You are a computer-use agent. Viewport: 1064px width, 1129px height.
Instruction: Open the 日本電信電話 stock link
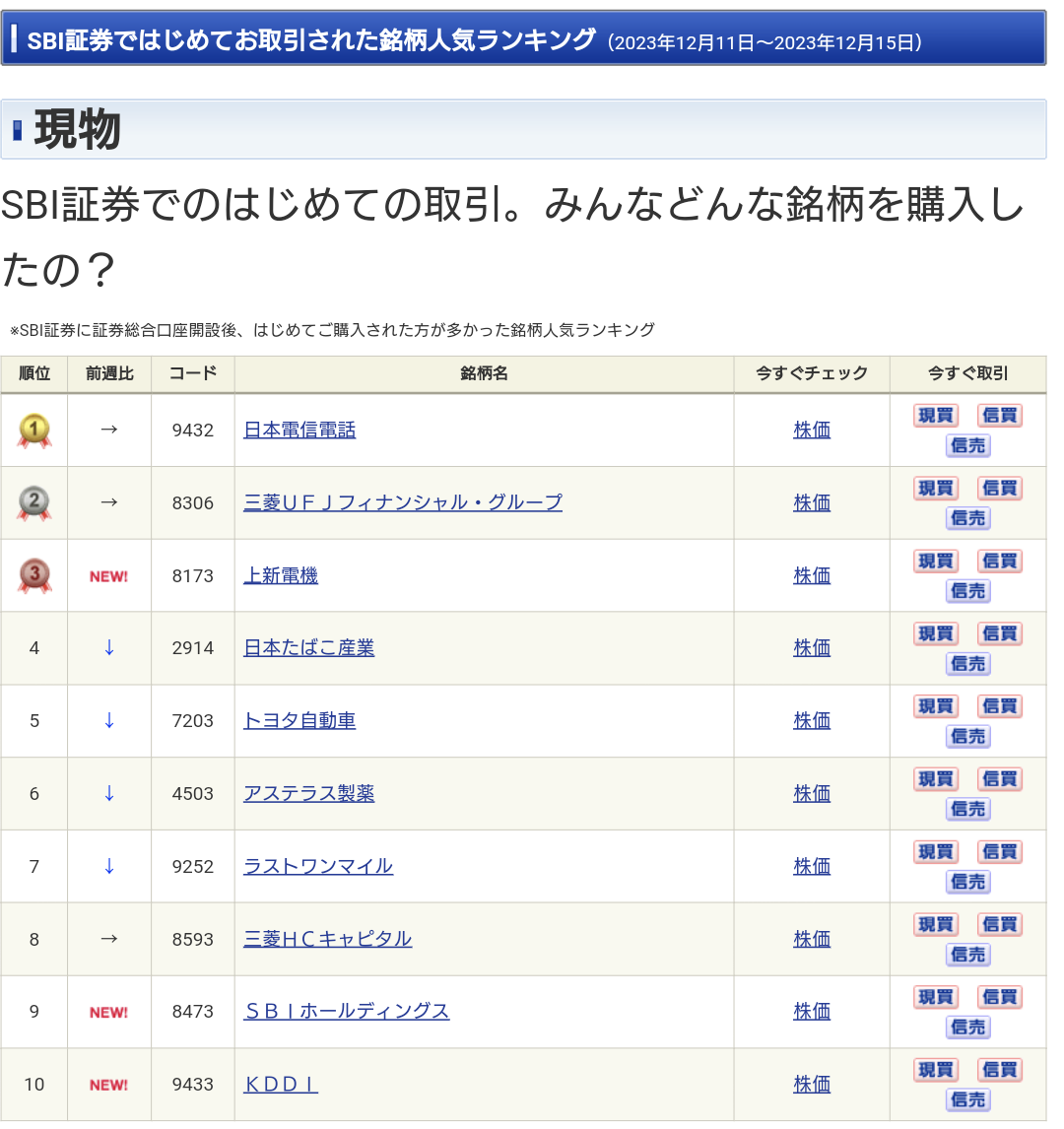tap(299, 431)
